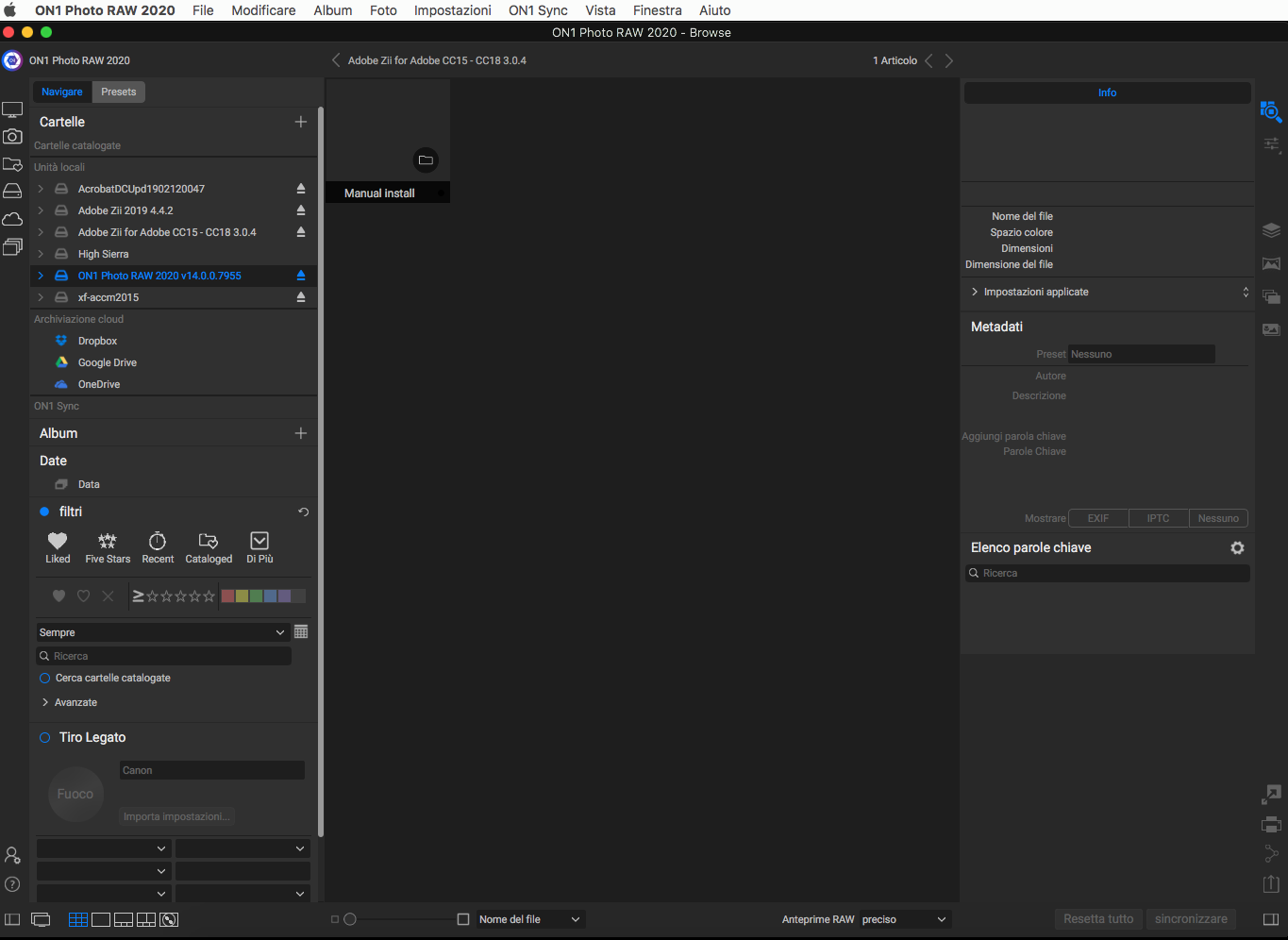Click the cataloged folder sidebar icon

tap(12, 163)
